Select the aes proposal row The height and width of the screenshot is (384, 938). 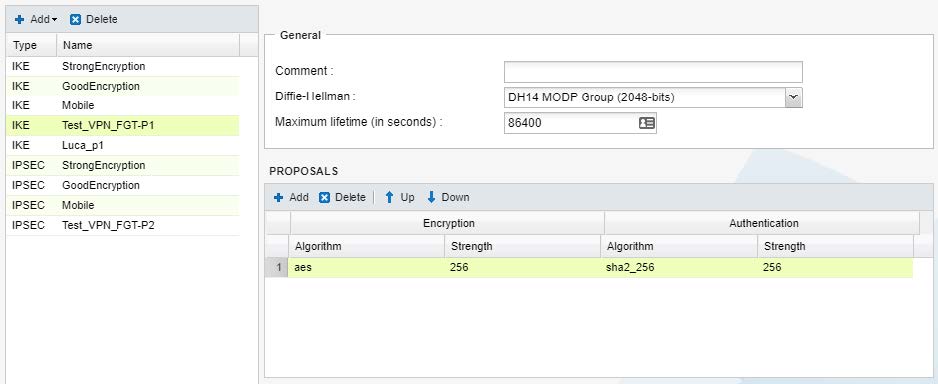(x=589, y=267)
